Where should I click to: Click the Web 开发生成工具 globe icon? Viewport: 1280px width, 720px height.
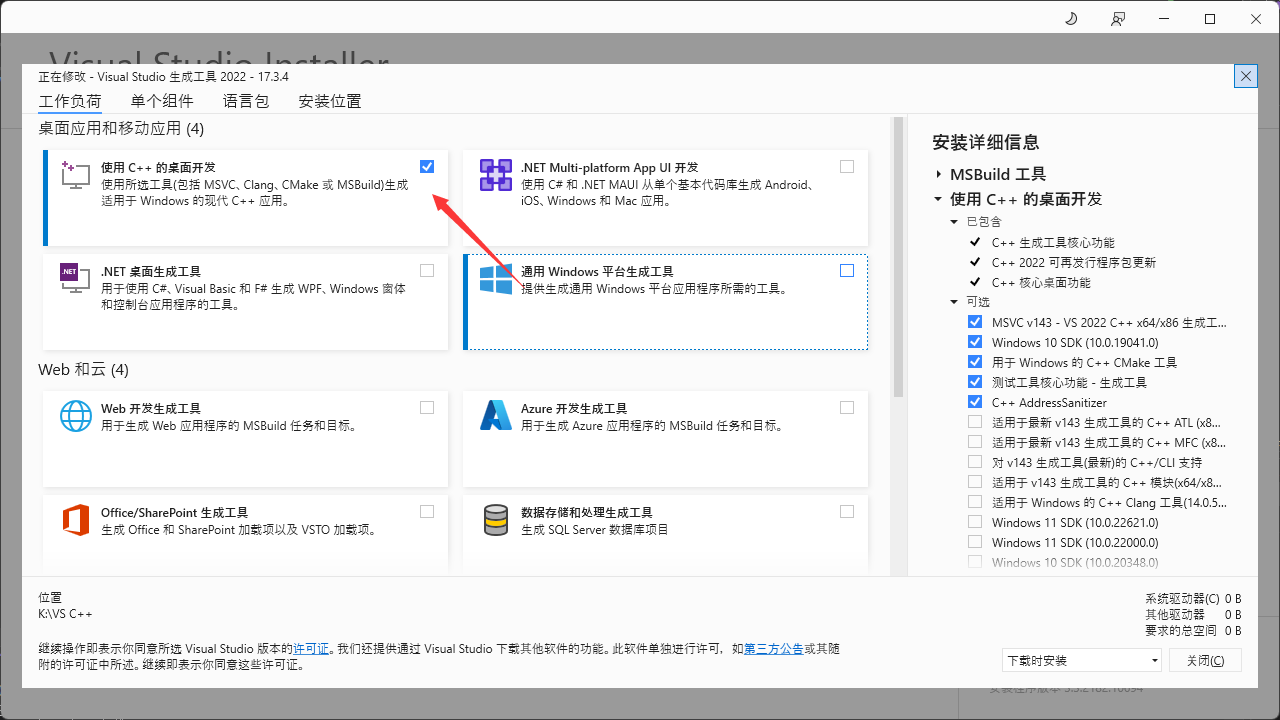click(75, 415)
